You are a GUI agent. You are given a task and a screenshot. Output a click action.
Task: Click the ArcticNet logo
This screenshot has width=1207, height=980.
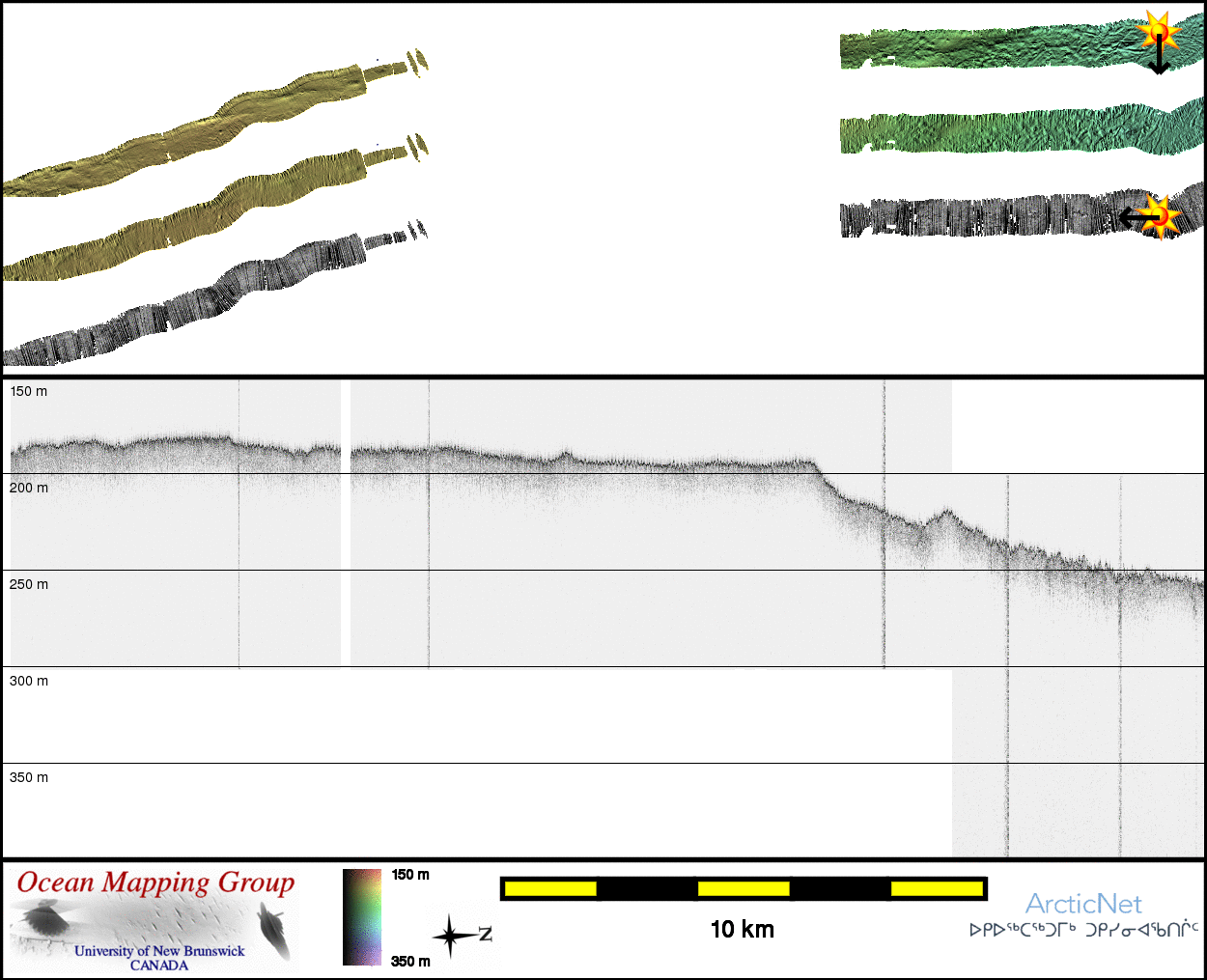pyautogui.click(x=1083, y=904)
